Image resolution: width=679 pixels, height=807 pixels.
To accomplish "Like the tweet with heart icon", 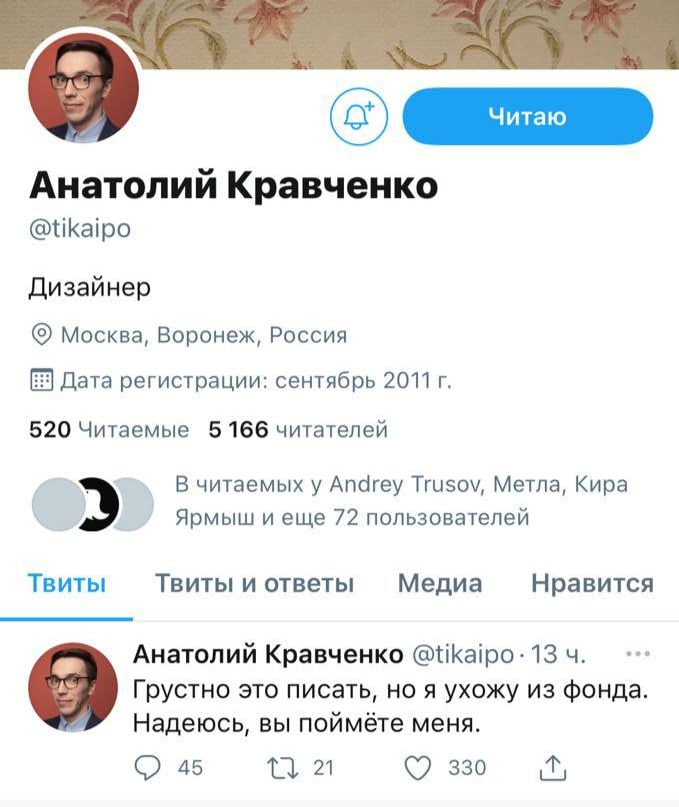I will pyautogui.click(x=417, y=768).
